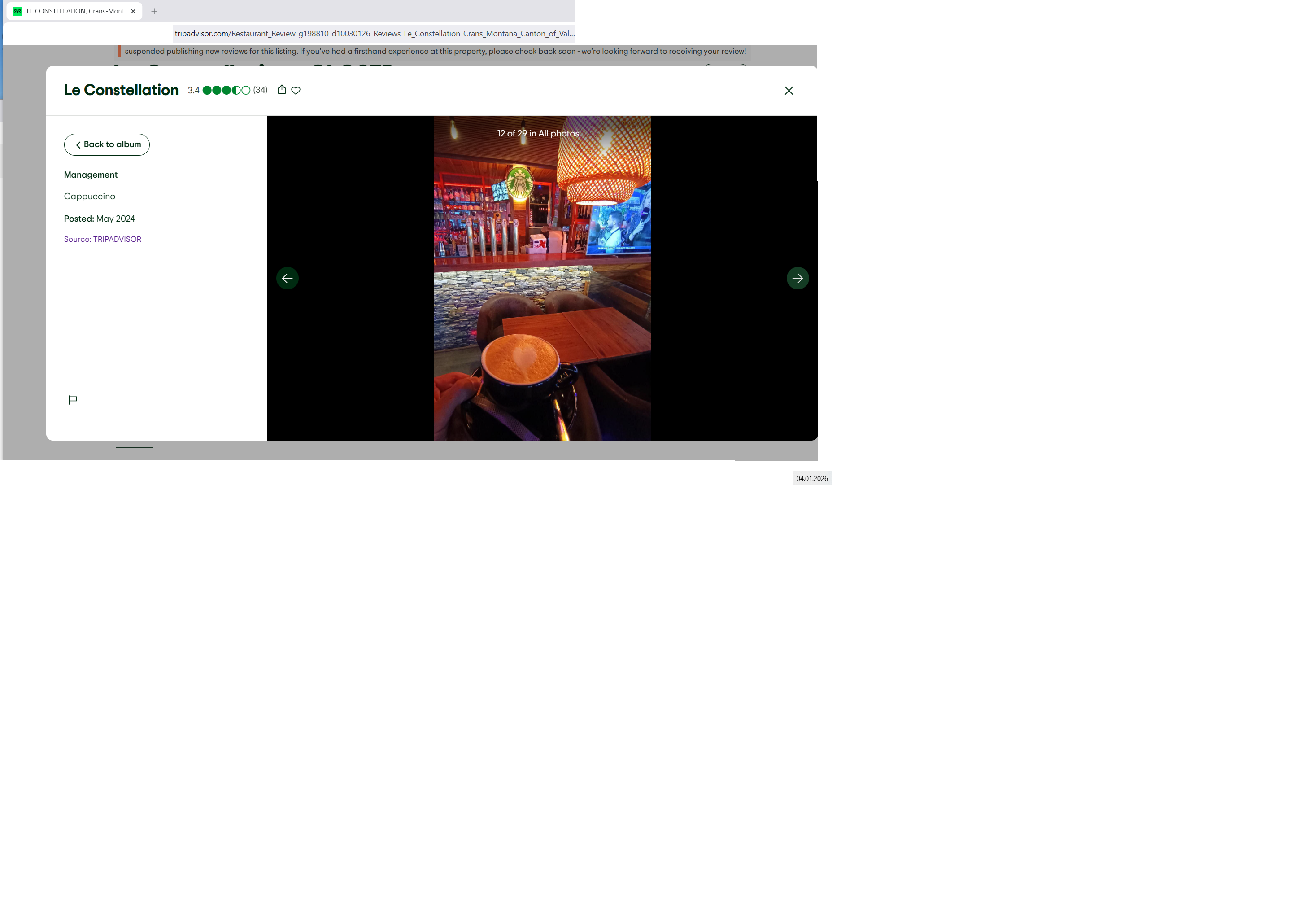Go to the previous photo arrow
The width and height of the screenshot is (1316, 918).
[x=287, y=278]
